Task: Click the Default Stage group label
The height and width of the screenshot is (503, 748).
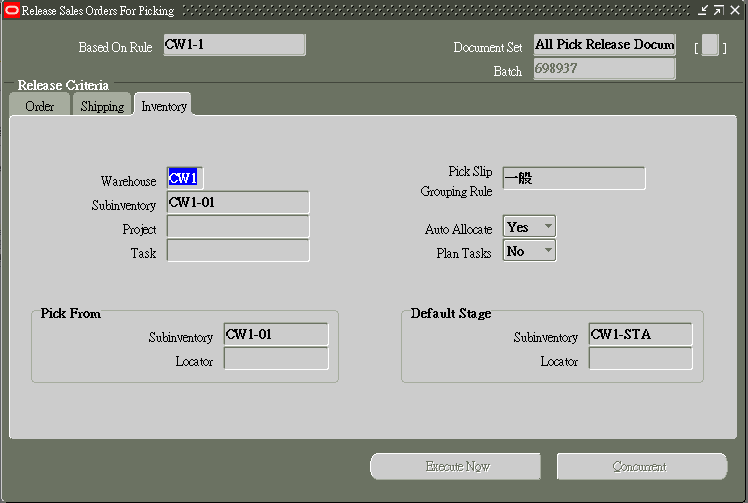Action: 451,314
